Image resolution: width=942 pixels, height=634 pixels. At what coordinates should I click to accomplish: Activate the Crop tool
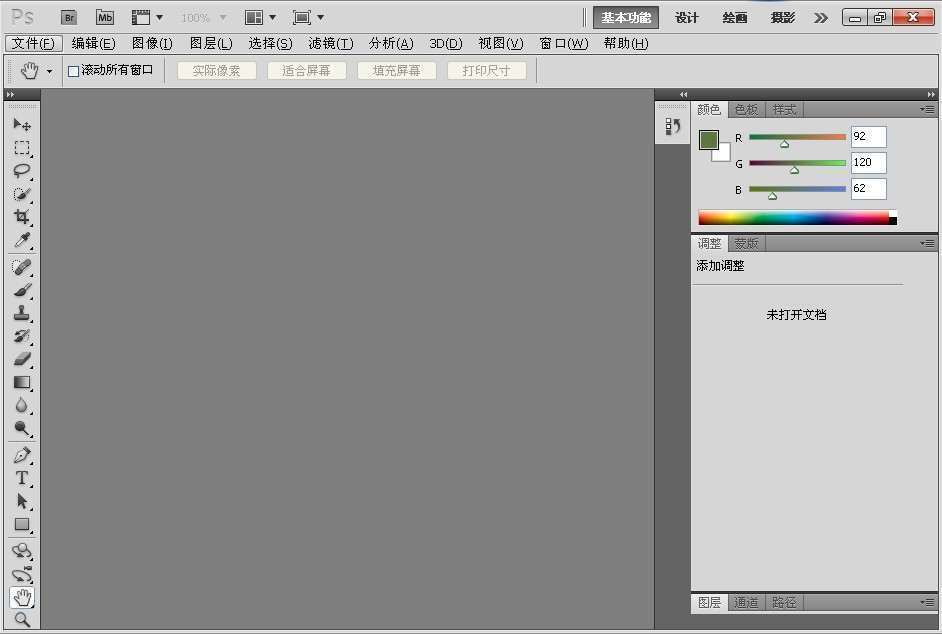[22, 217]
